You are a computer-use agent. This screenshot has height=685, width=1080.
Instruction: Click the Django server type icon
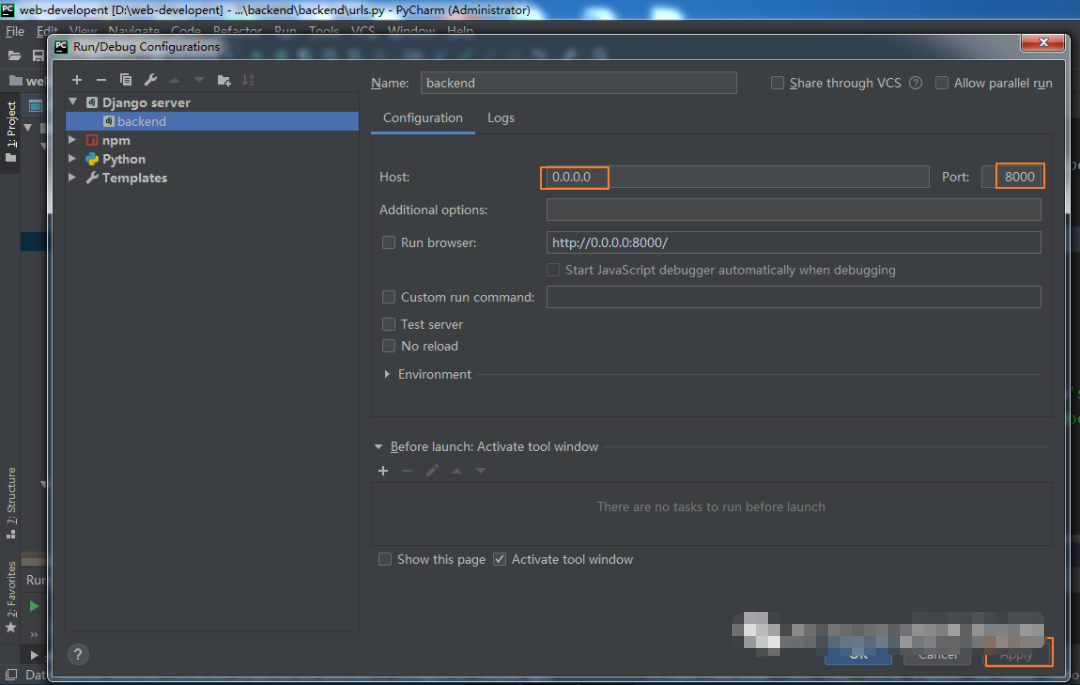pyautogui.click(x=92, y=103)
